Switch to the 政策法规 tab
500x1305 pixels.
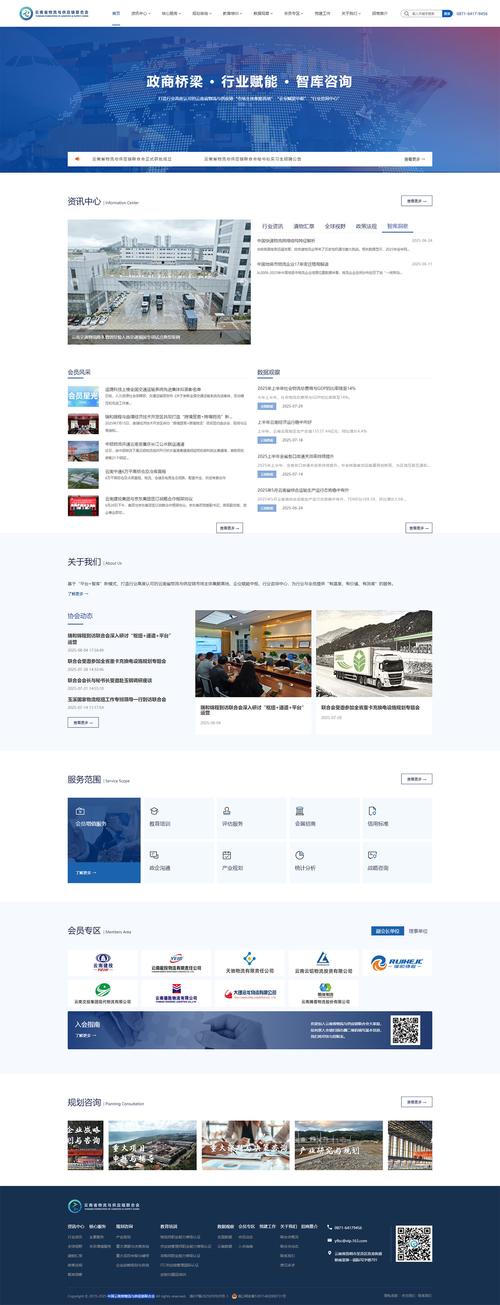[366, 226]
